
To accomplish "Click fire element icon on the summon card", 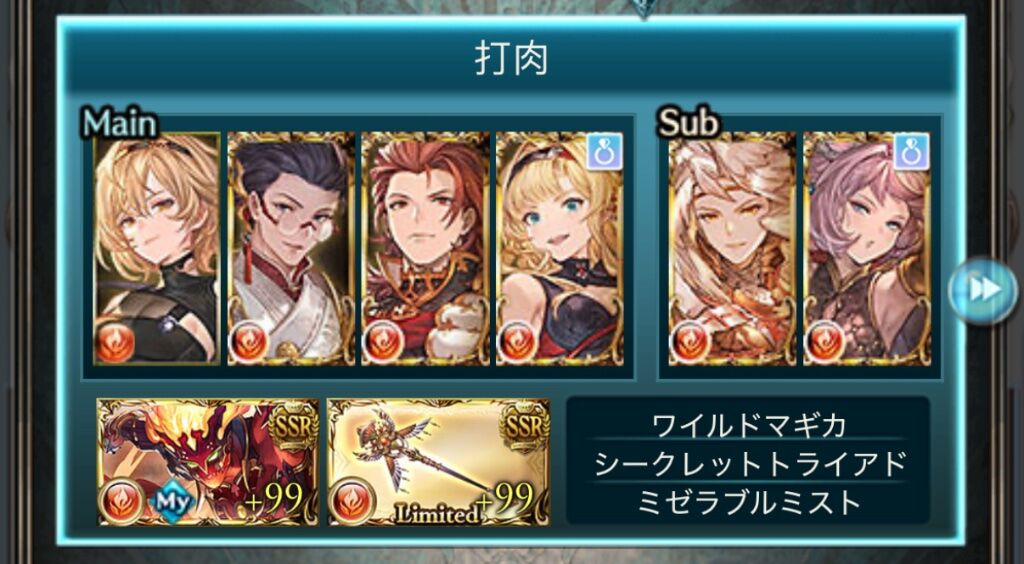I will pos(122,502).
